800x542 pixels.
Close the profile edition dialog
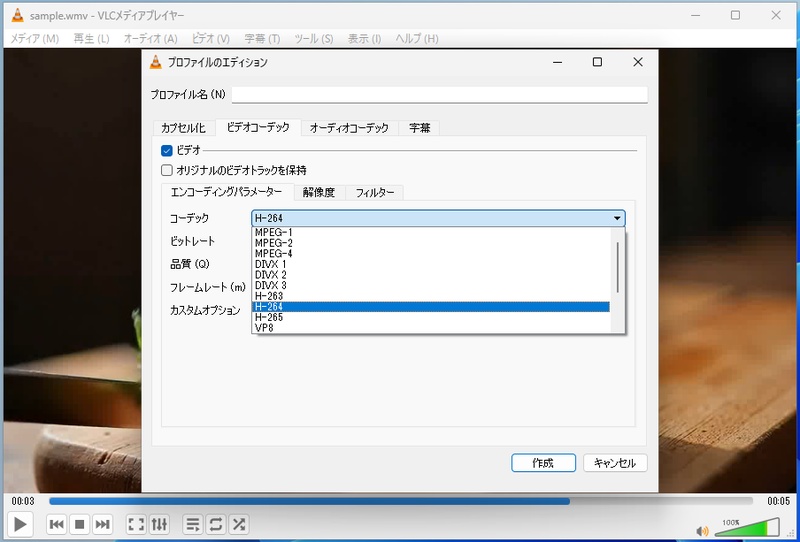638,62
